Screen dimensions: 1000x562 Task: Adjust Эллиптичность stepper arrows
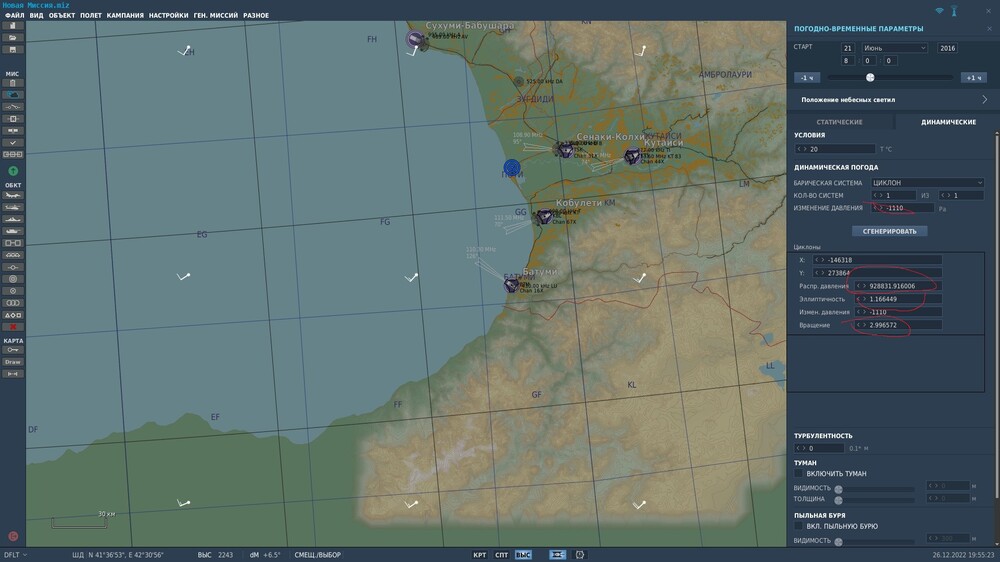pyautogui.click(x=862, y=299)
